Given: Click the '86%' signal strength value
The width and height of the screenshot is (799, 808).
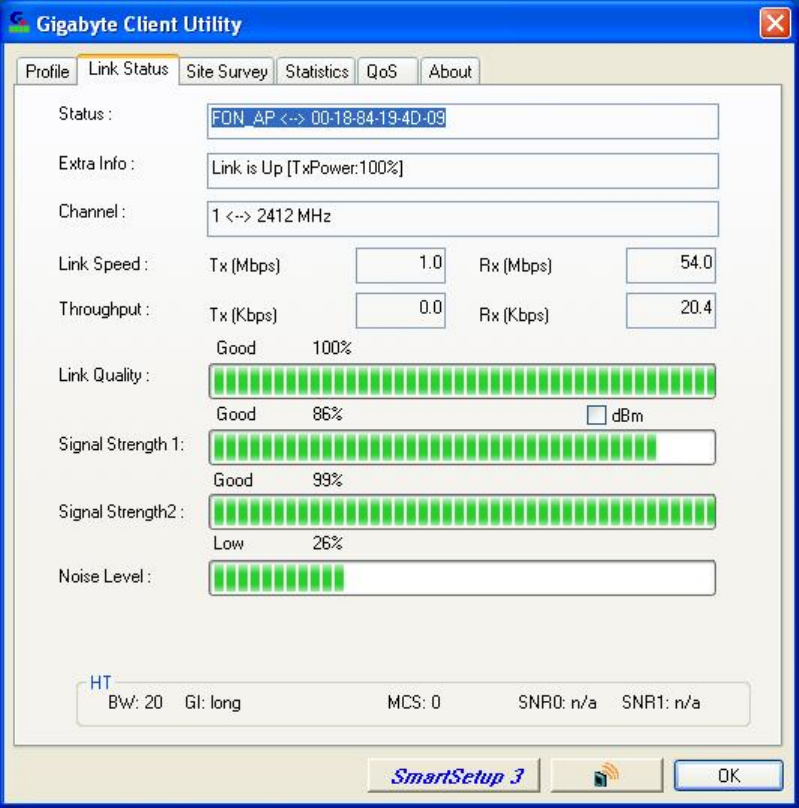Looking at the screenshot, I should (x=328, y=414).
